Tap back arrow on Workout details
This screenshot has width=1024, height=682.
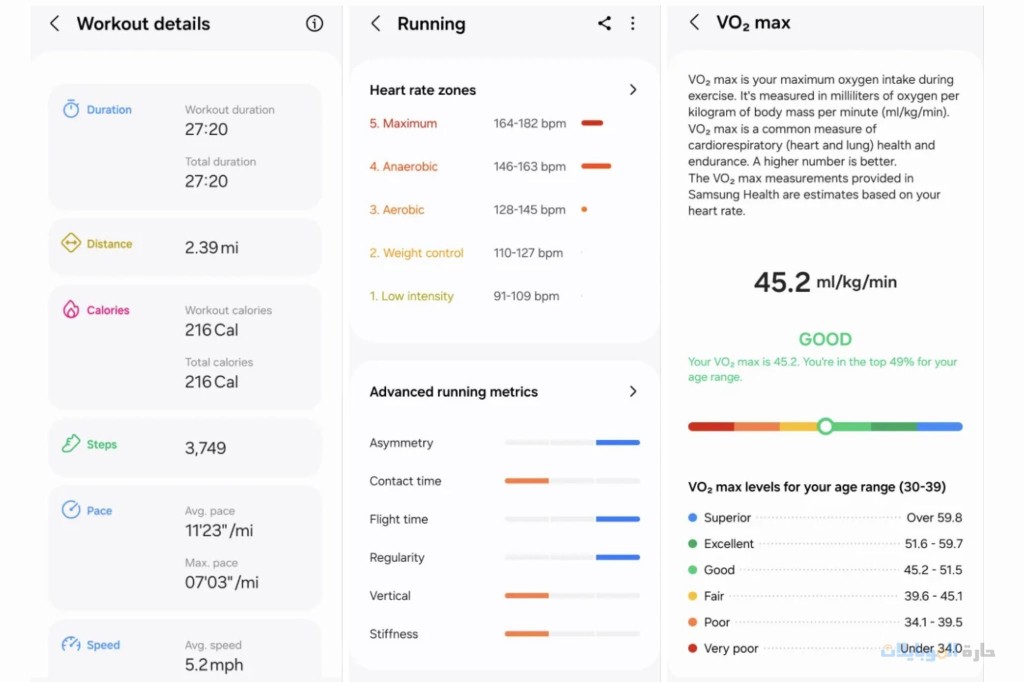tap(55, 24)
